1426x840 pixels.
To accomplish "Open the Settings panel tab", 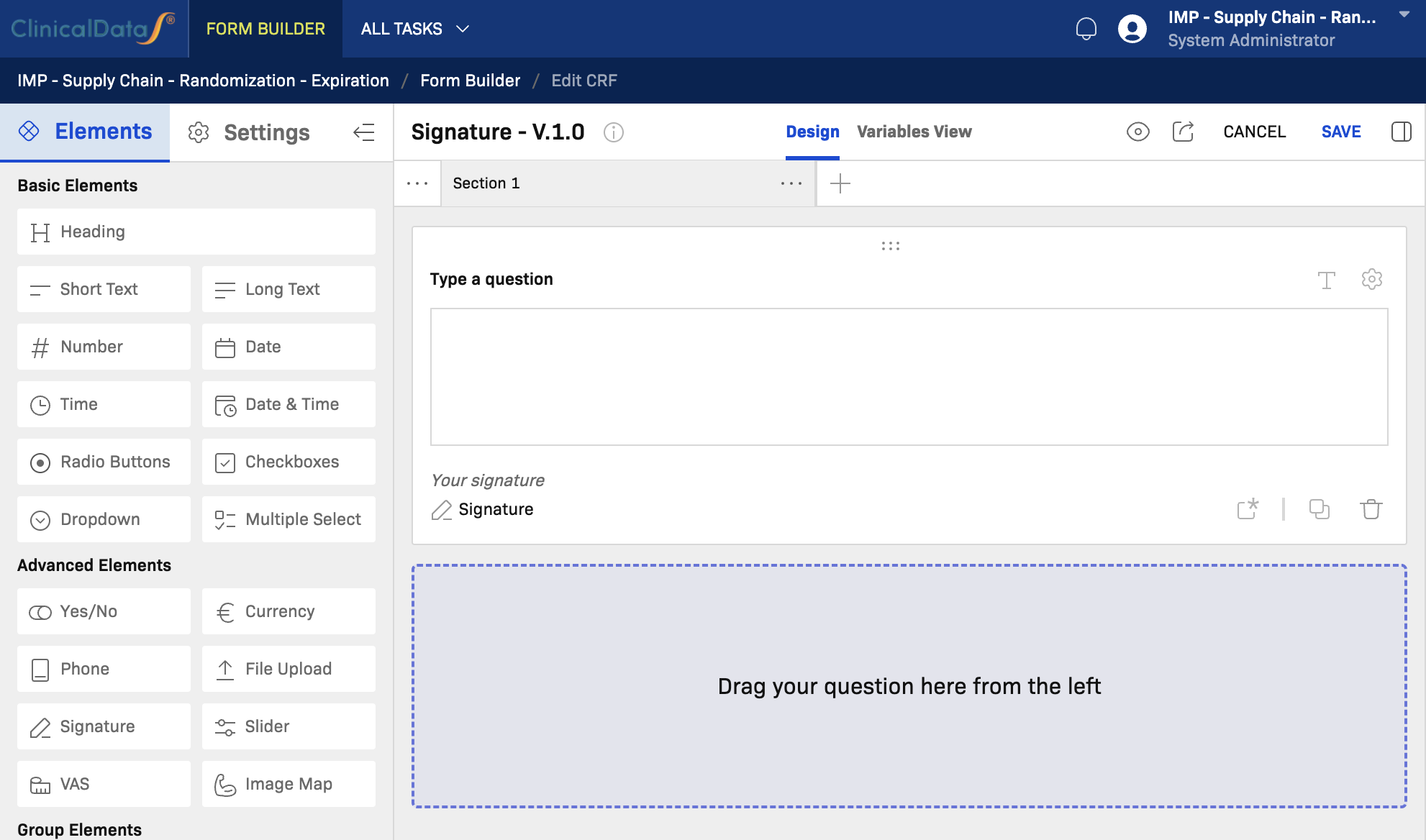I will (x=247, y=132).
